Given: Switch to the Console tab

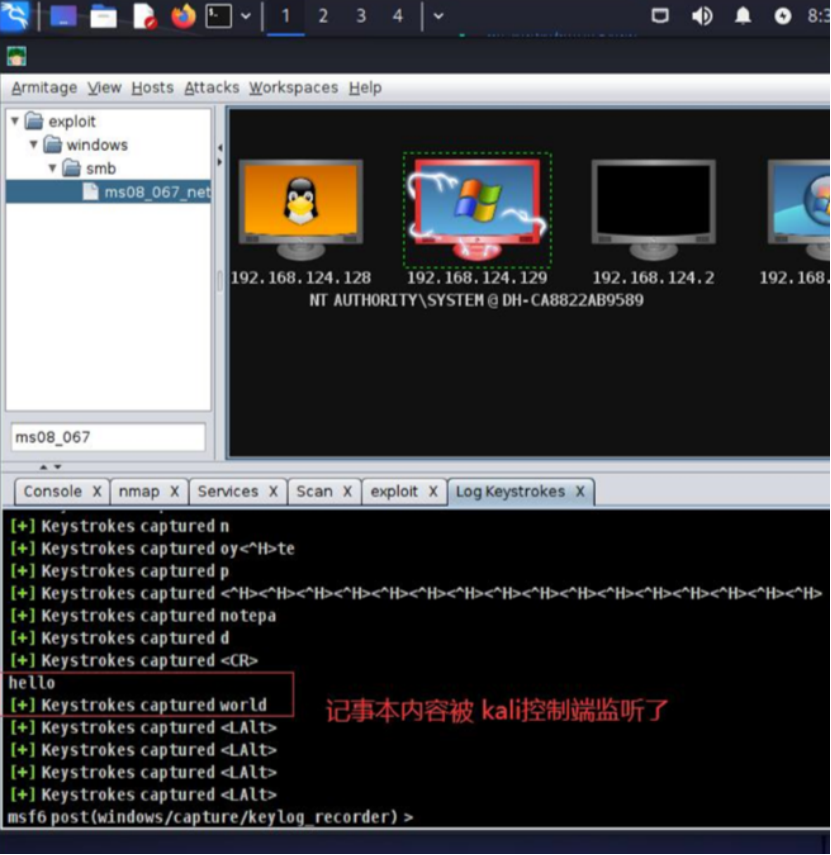Looking at the screenshot, I should pos(52,491).
